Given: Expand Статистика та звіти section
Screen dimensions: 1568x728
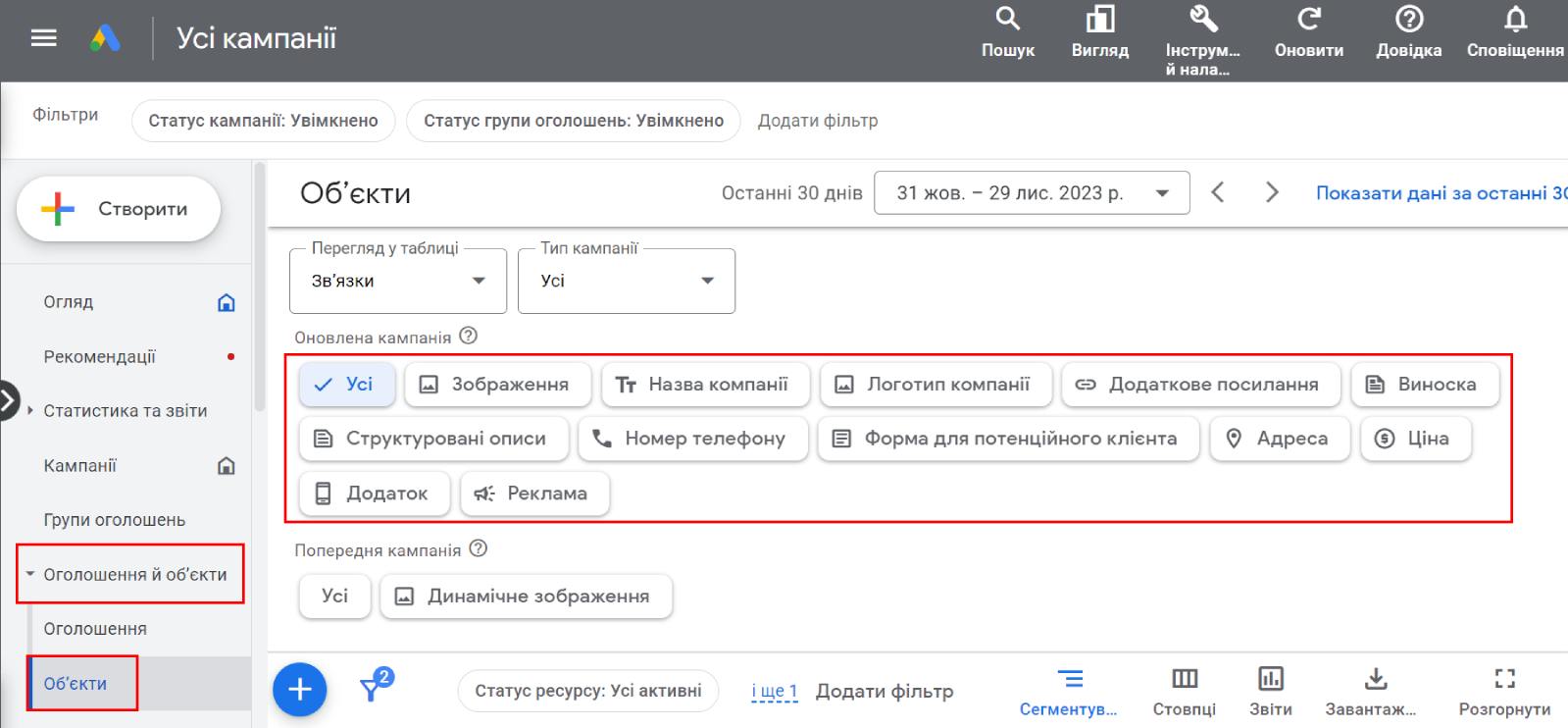Looking at the screenshot, I should point(126,411).
